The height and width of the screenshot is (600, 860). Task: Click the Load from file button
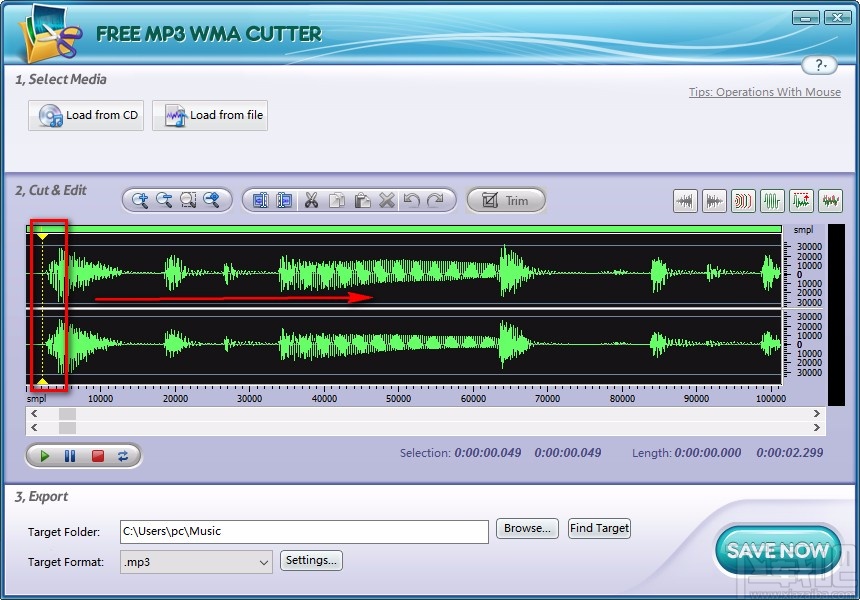click(210, 115)
